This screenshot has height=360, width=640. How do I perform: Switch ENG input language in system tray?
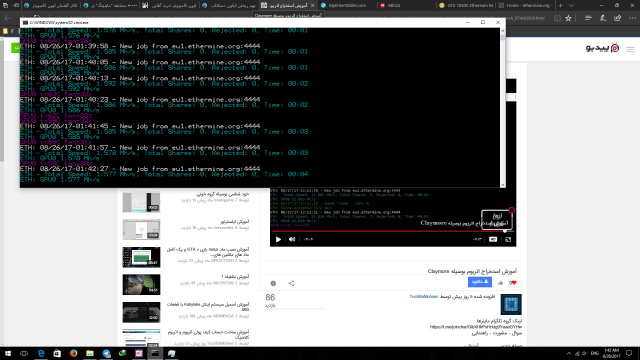595,353
